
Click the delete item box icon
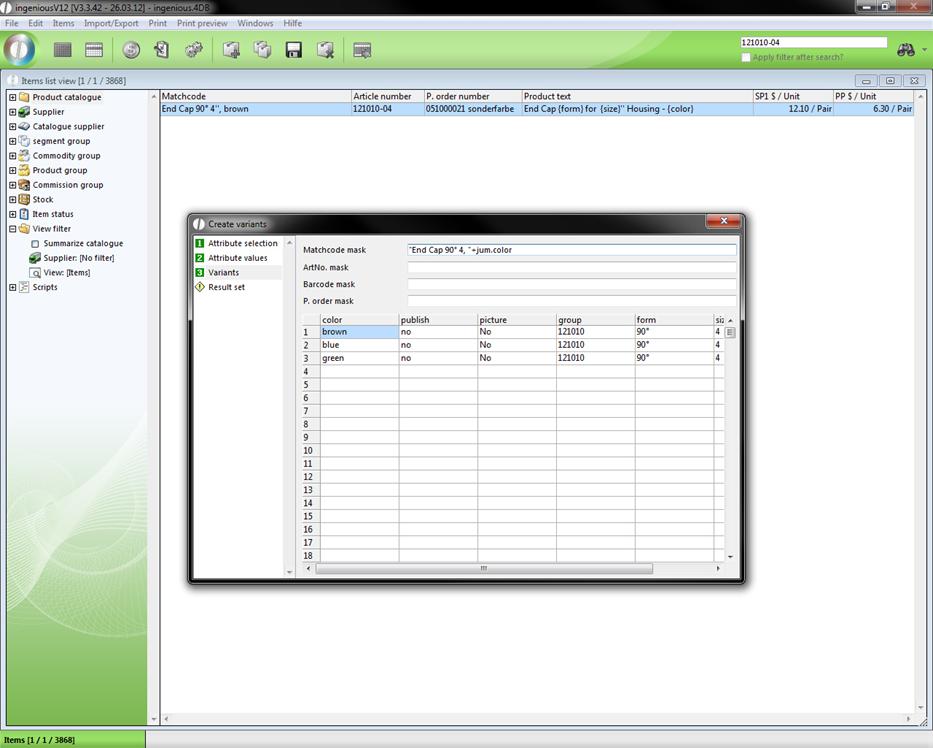325,50
